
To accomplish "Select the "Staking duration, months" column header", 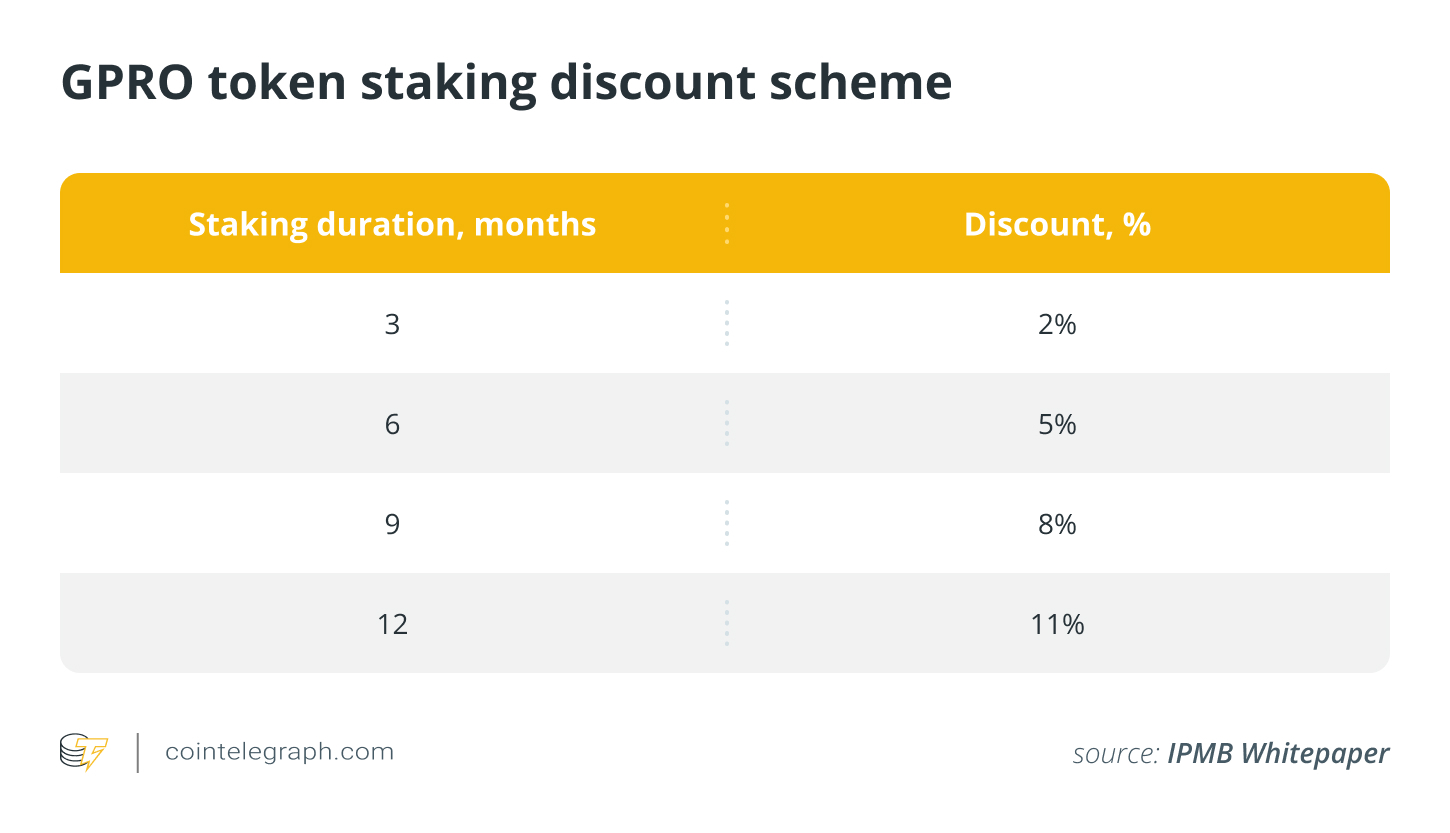I will tap(392, 224).
